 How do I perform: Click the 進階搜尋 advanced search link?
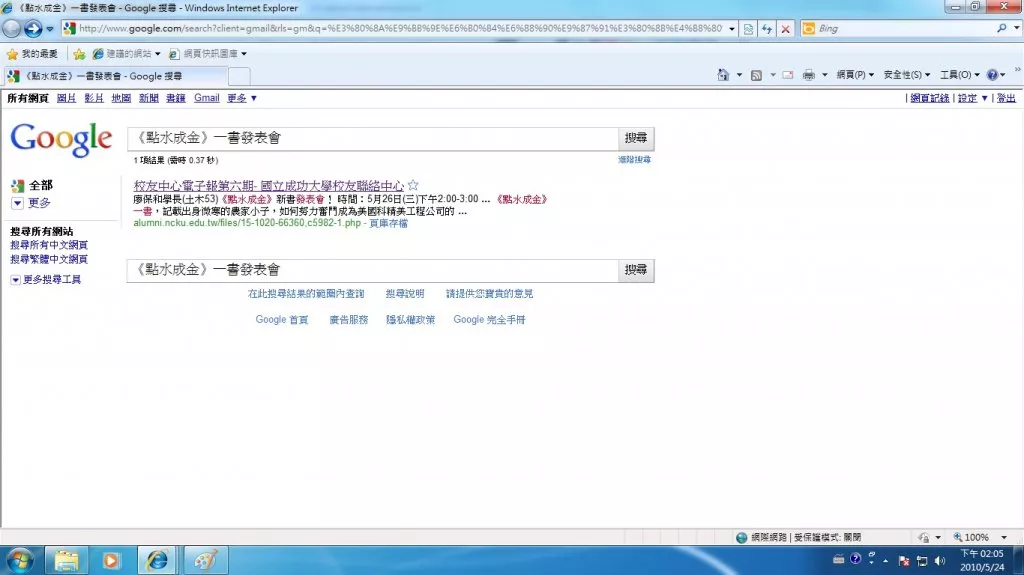634,159
